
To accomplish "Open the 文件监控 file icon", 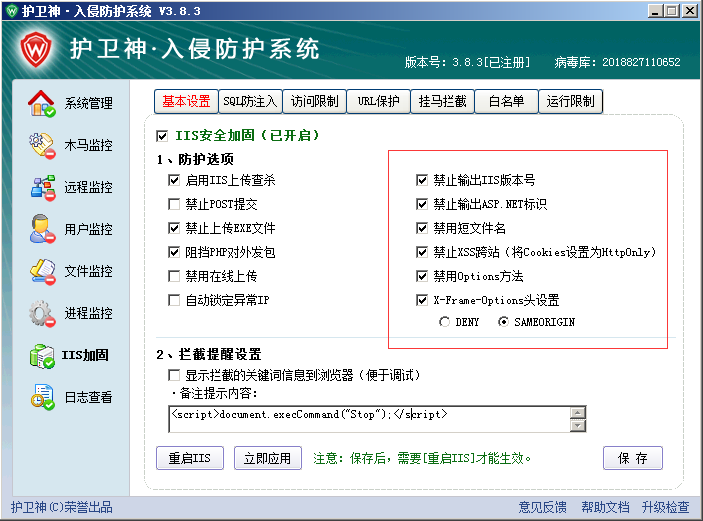I will tap(43, 271).
